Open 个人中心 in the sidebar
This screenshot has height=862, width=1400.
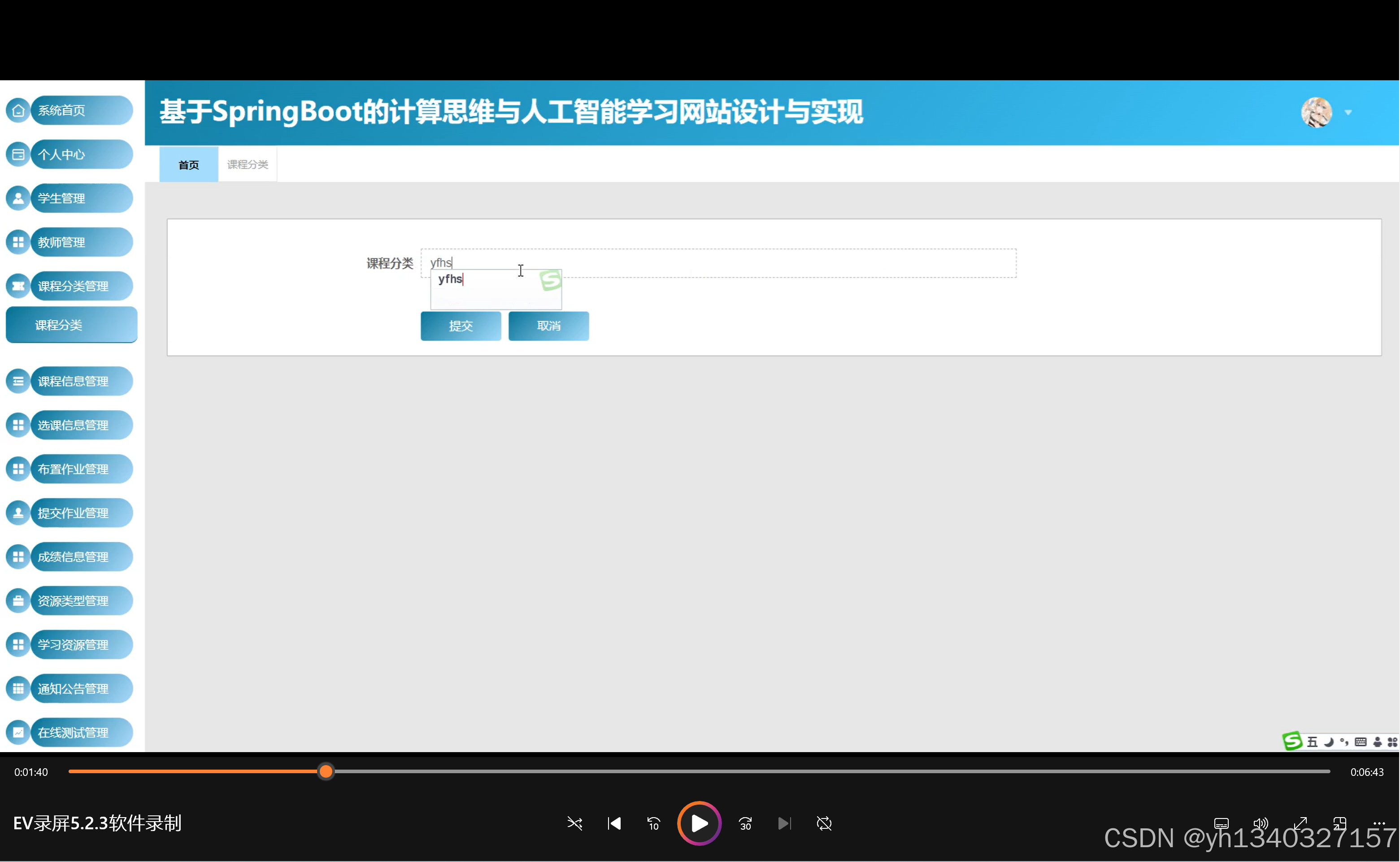[x=82, y=154]
